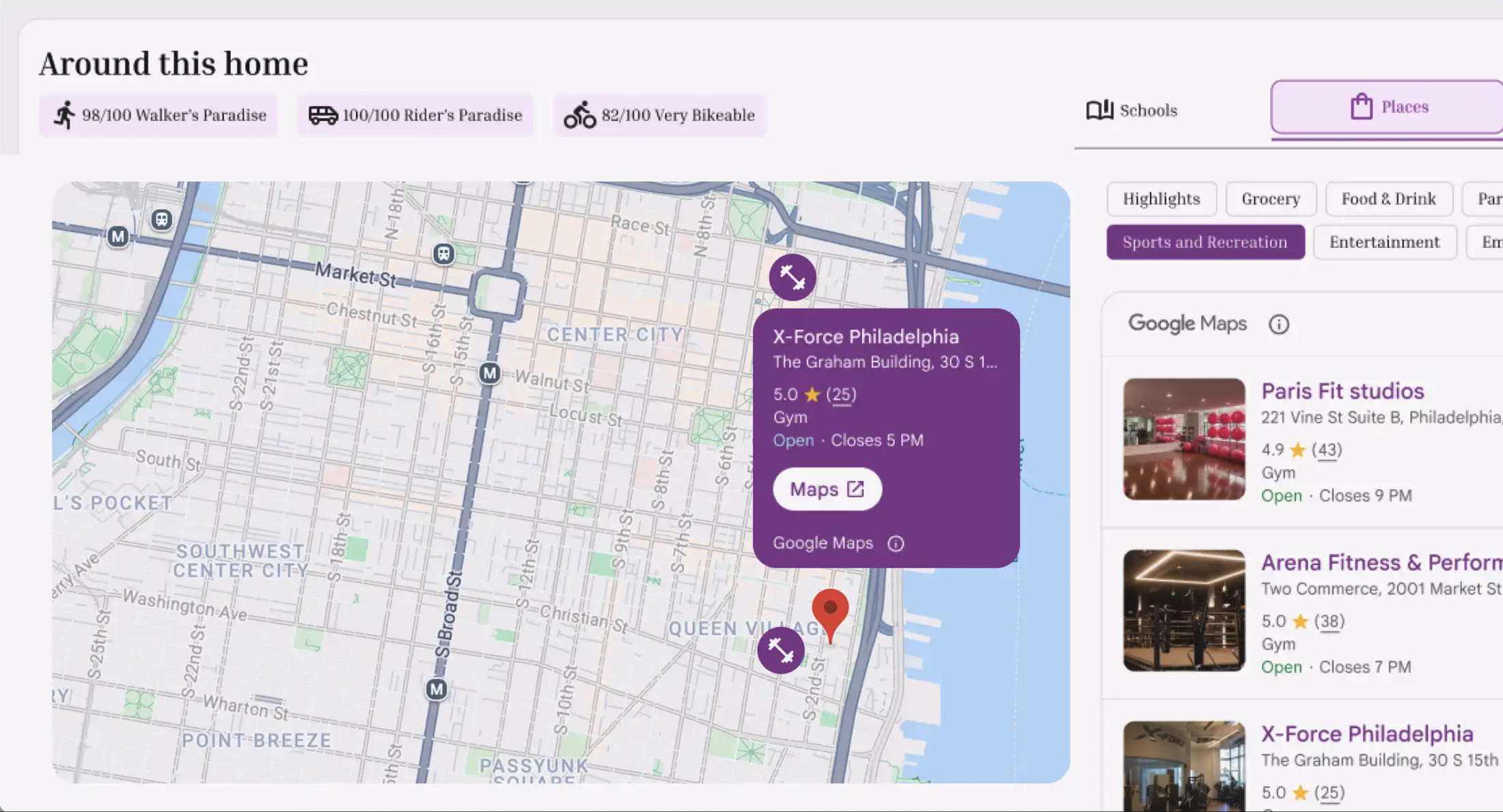Click the metro M icon on S Broad St
1503x812 pixels.
(x=437, y=689)
